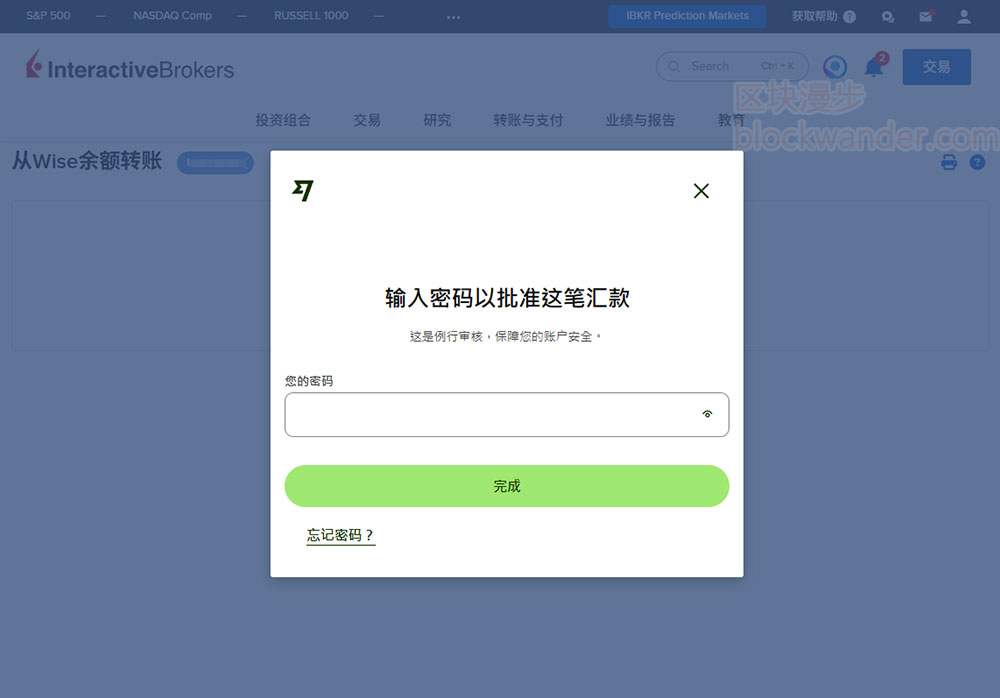
Task: Click the blue 交易 button
Action: (x=936, y=67)
